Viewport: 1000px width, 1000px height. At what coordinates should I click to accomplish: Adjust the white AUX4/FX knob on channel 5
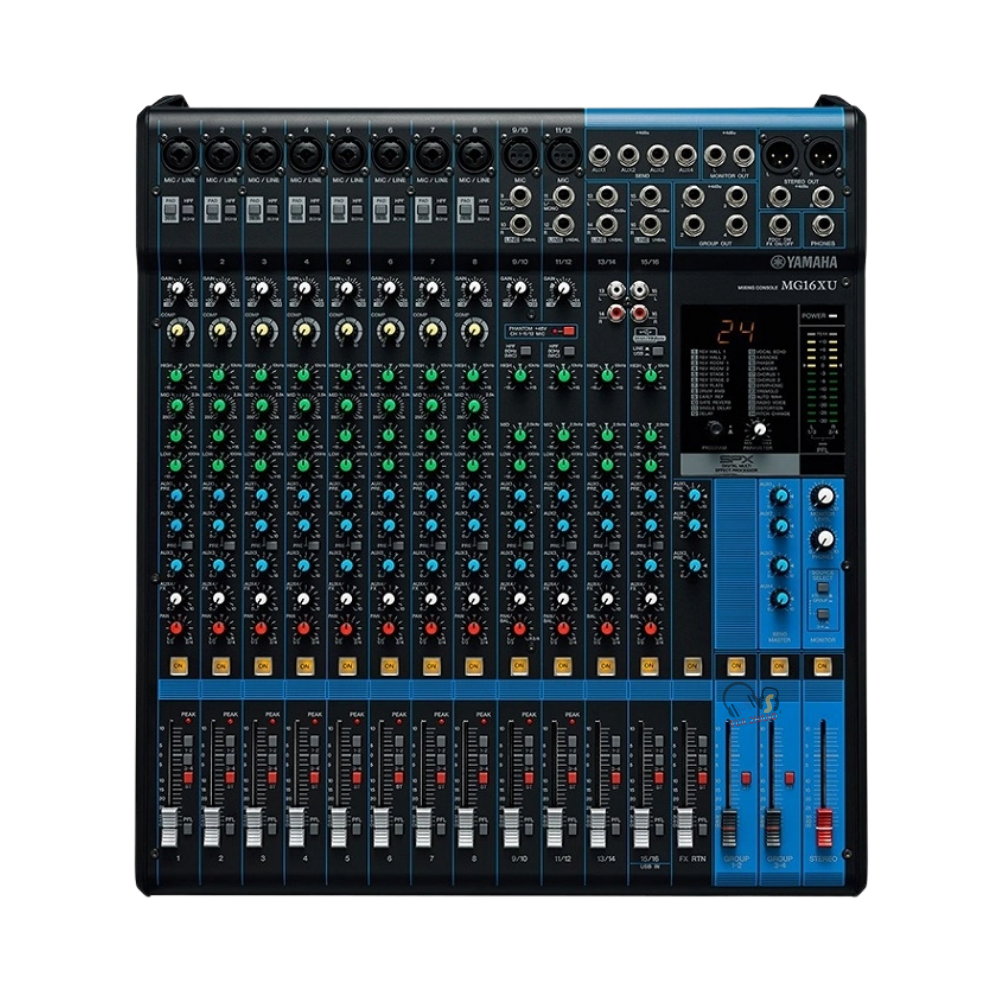click(x=346, y=598)
